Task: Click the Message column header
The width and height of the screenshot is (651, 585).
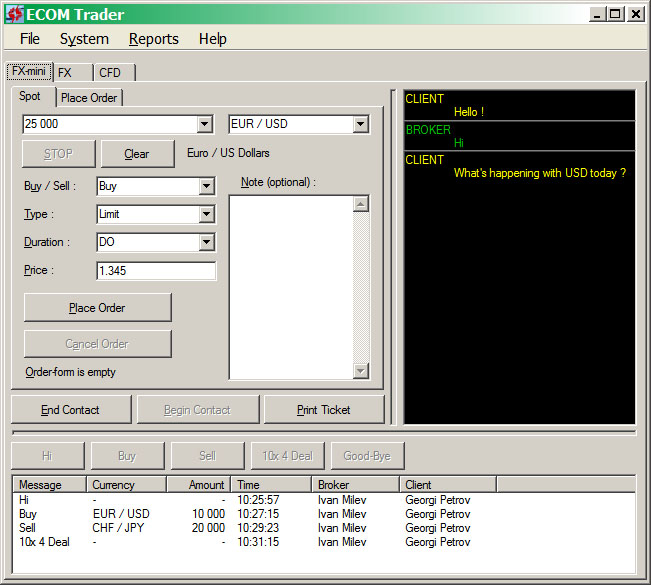Action: coord(49,485)
